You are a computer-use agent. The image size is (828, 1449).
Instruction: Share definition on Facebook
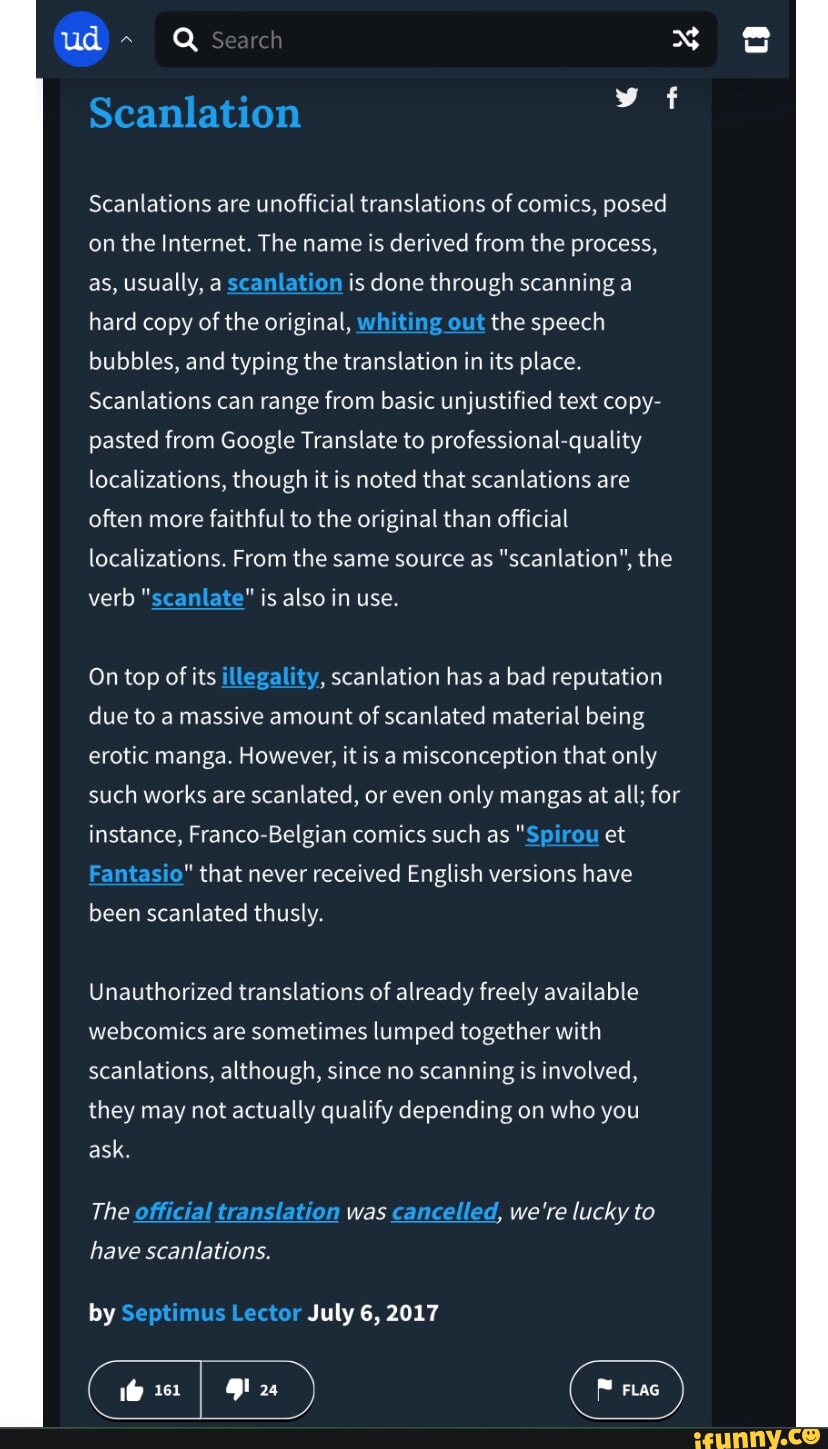[x=672, y=98]
